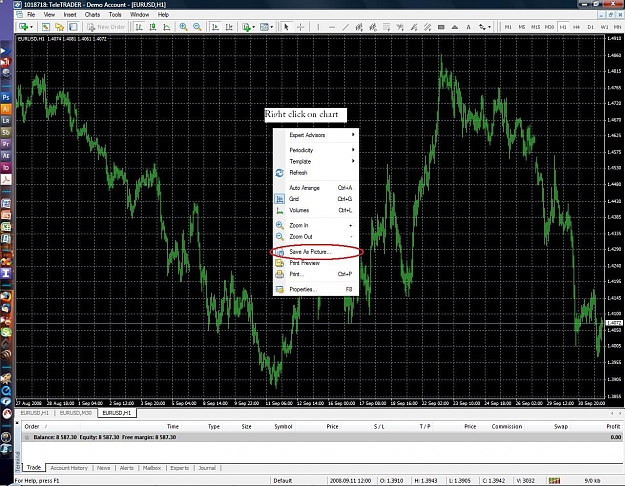Open Illustrator from the taskbar
The image size is (625, 486).
[6, 109]
